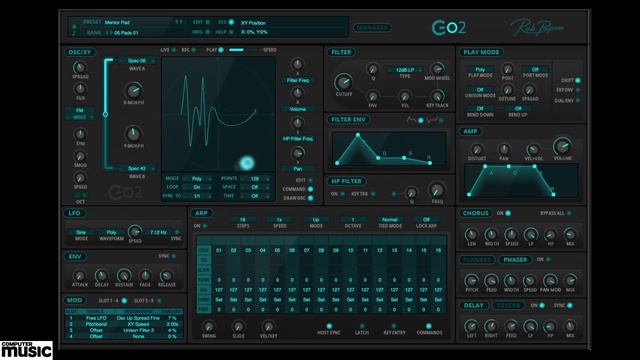Adjust the HP Filter Freq knob
This screenshot has height=360, width=640.
pyautogui.click(x=437, y=191)
